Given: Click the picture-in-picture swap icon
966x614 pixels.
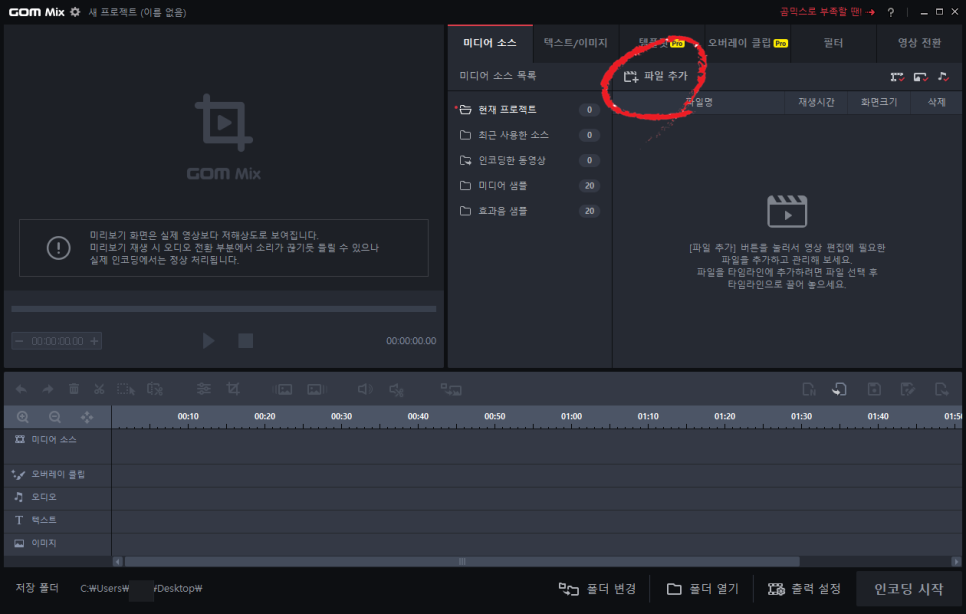Looking at the screenshot, I should click(451, 389).
